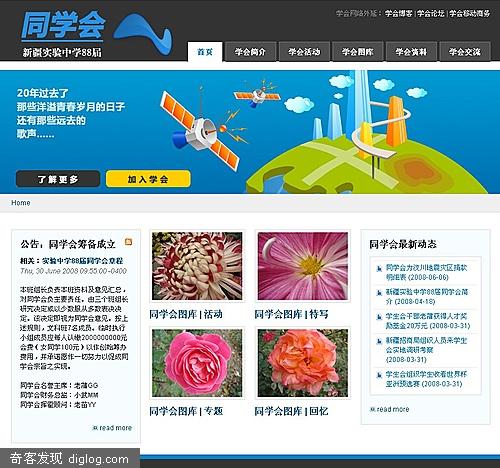Click the 同学会财务总监 line
Screen dimensions: 500x468
59,395
